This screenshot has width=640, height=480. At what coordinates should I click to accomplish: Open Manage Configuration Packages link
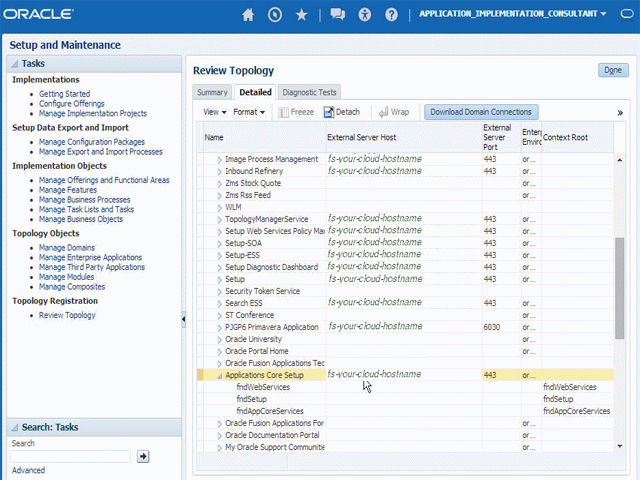tap(92, 142)
